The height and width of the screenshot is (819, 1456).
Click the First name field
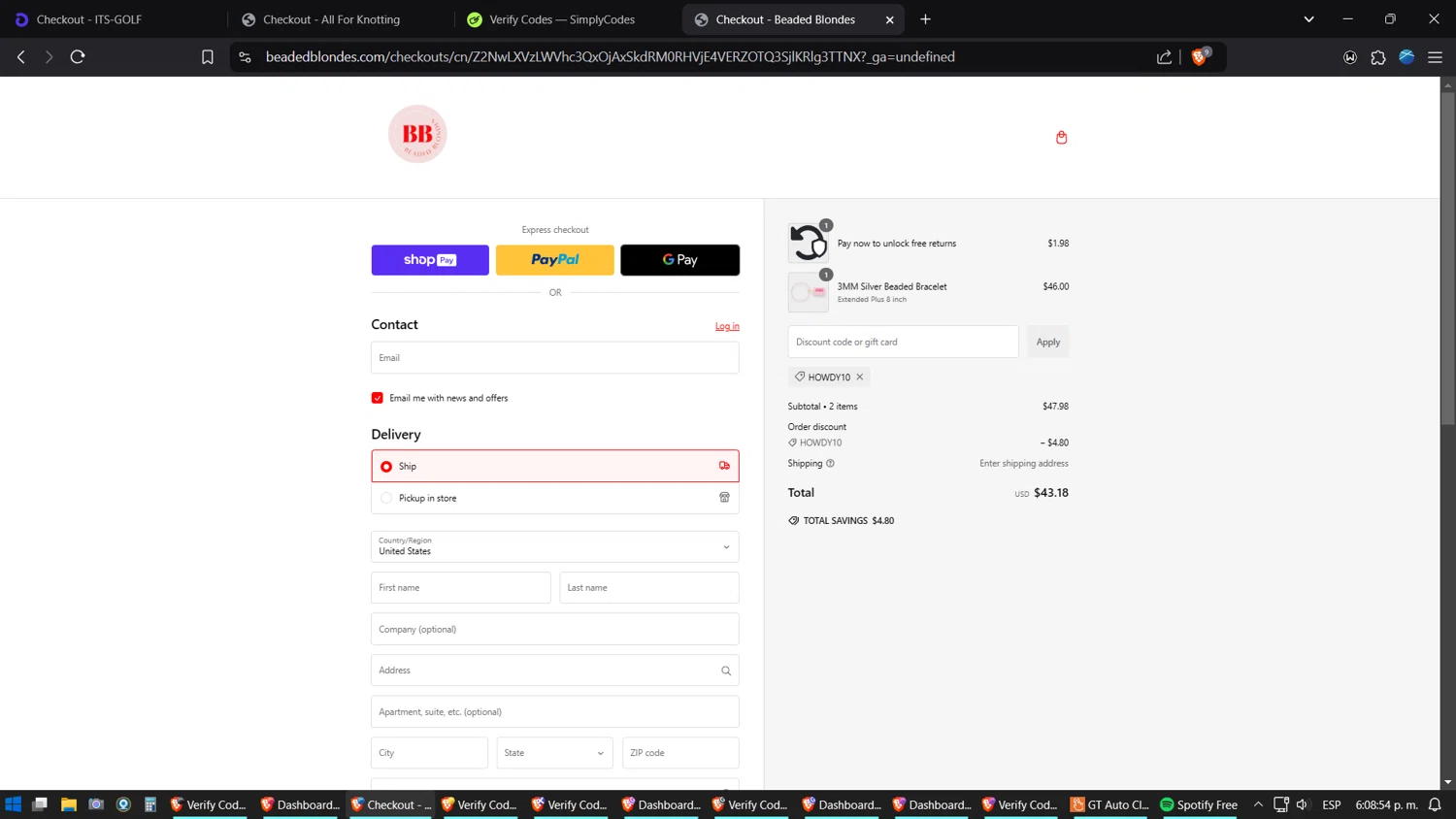(x=461, y=588)
